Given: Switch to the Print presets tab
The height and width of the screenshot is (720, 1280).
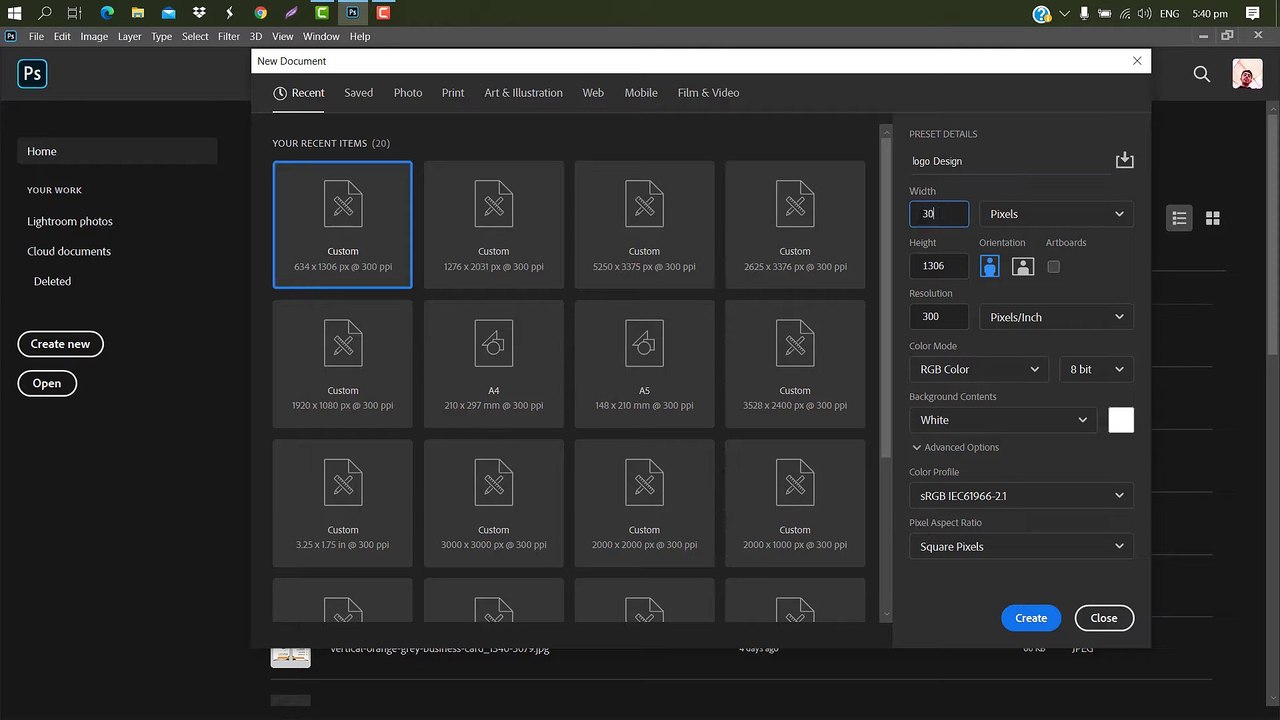Looking at the screenshot, I should (x=453, y=93).
